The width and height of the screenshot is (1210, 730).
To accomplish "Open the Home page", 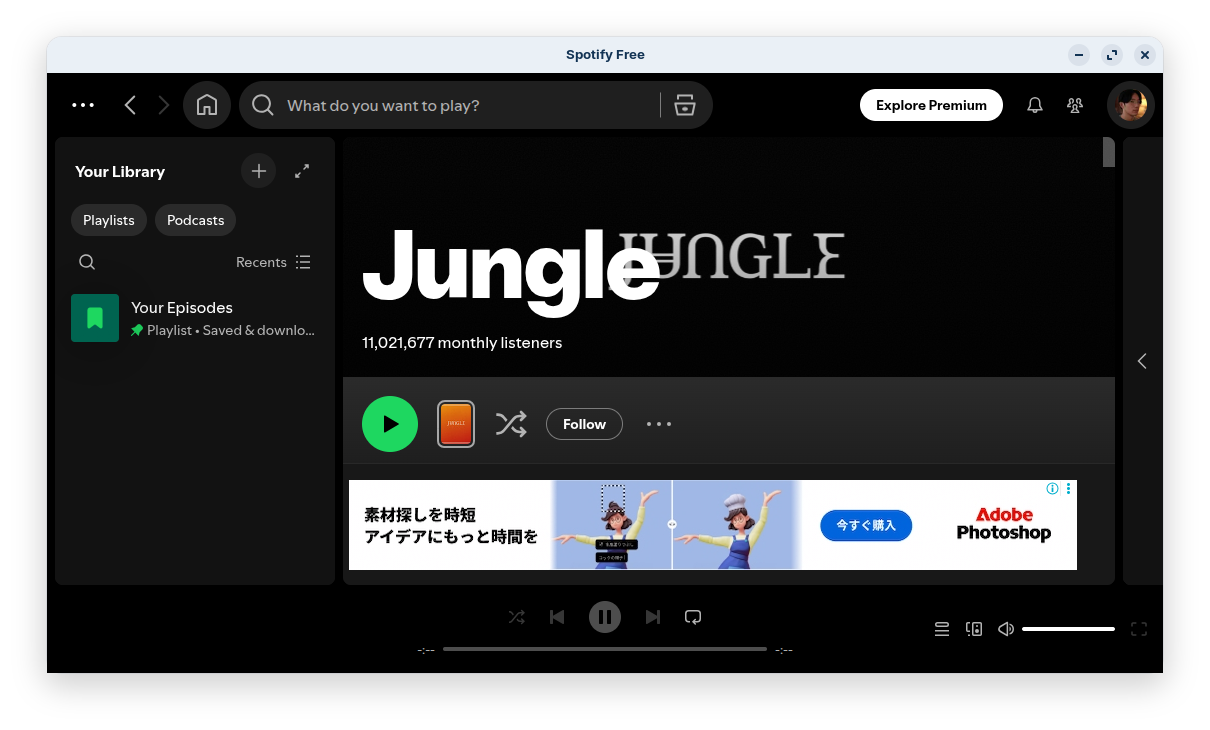I will [x=207, y=105].
